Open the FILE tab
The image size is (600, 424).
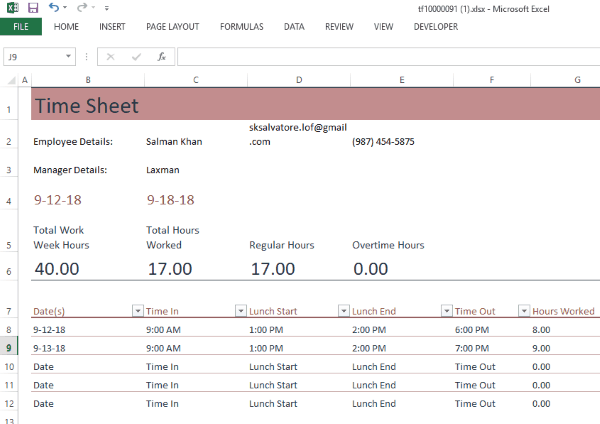point(20,27)
